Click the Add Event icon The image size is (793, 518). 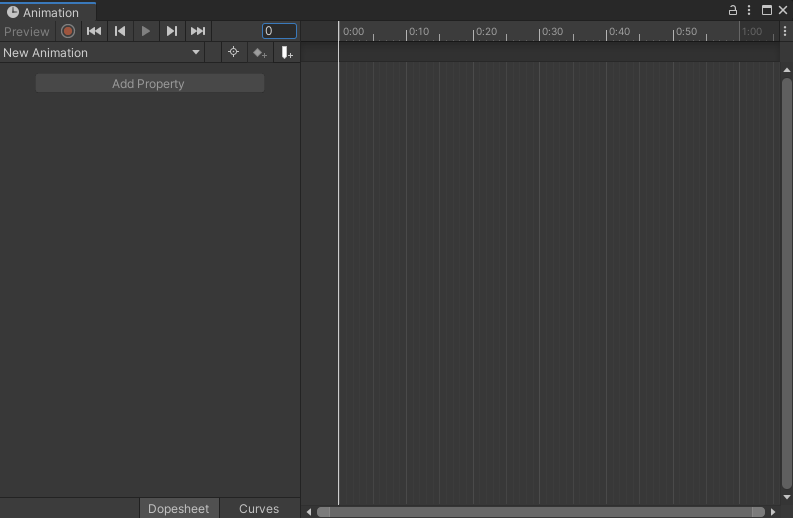click(x=287, y=53)
